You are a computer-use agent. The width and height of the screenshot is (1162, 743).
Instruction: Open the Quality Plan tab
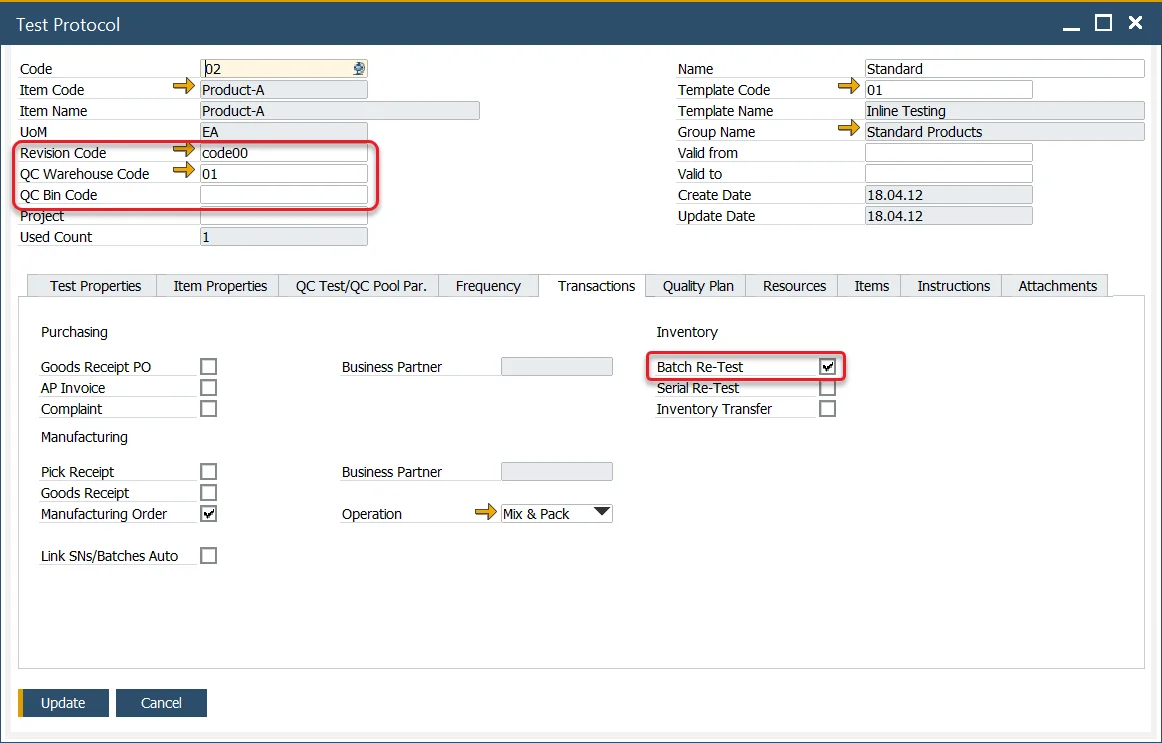tap(698, 286)
